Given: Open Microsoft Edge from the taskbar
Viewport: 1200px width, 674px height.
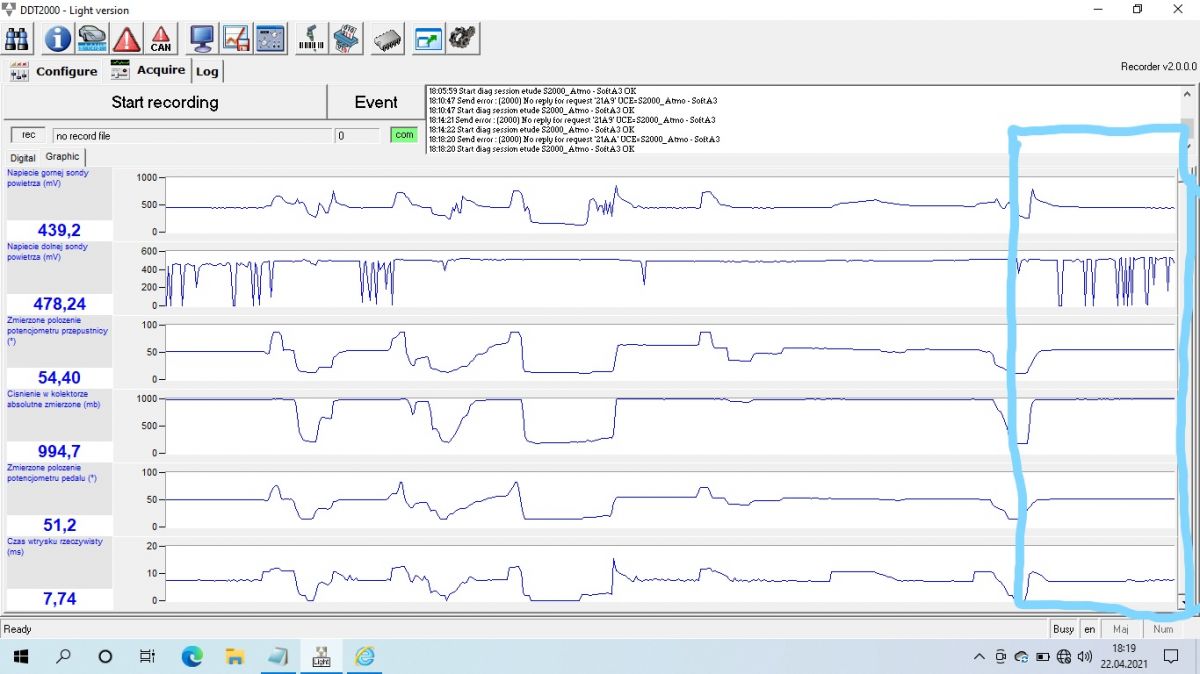Looking at the screenshot, I should click(191, 657).
